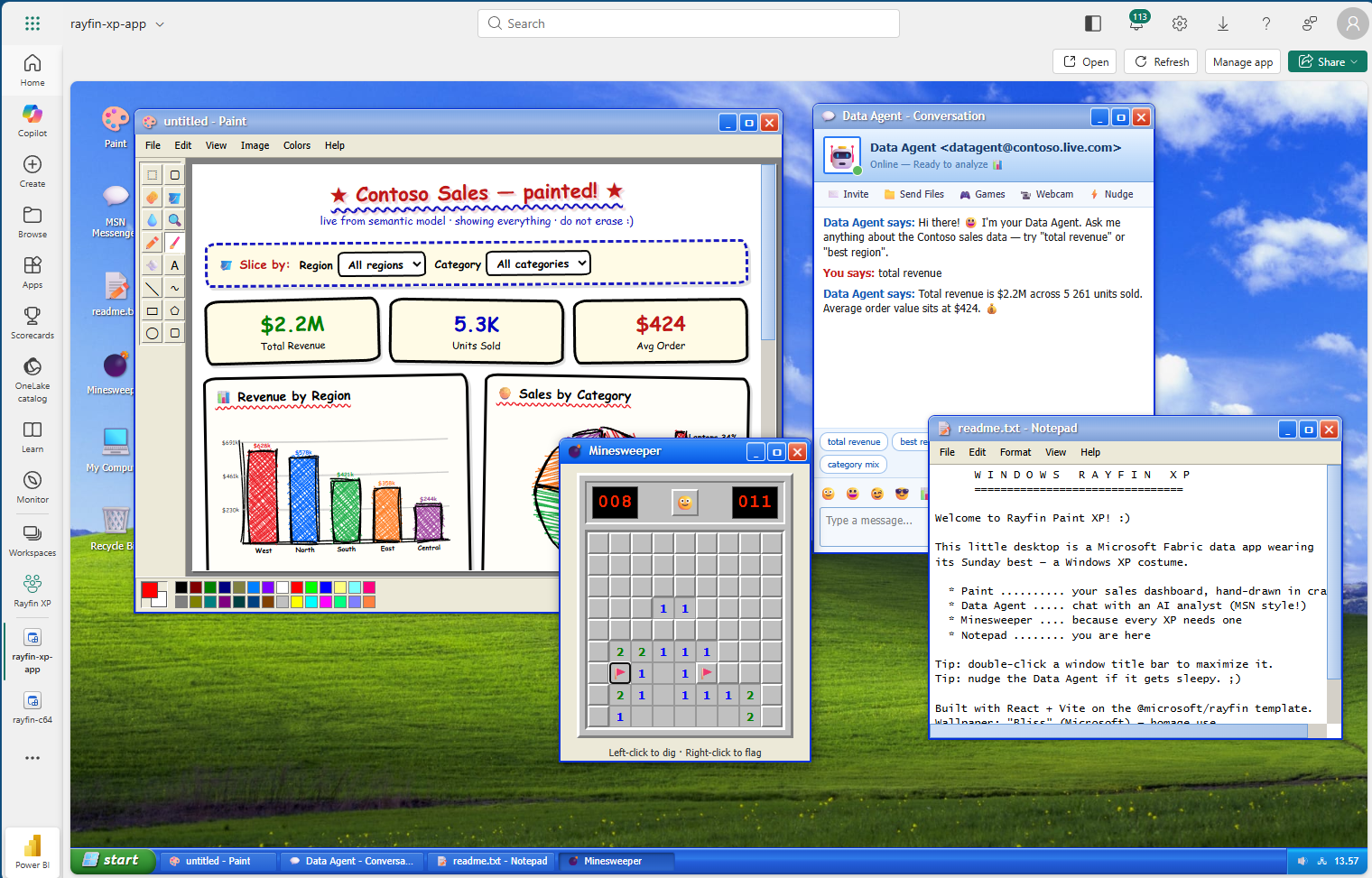Click the Open button in app header

pyautogui.click(x=1085, y=61)
